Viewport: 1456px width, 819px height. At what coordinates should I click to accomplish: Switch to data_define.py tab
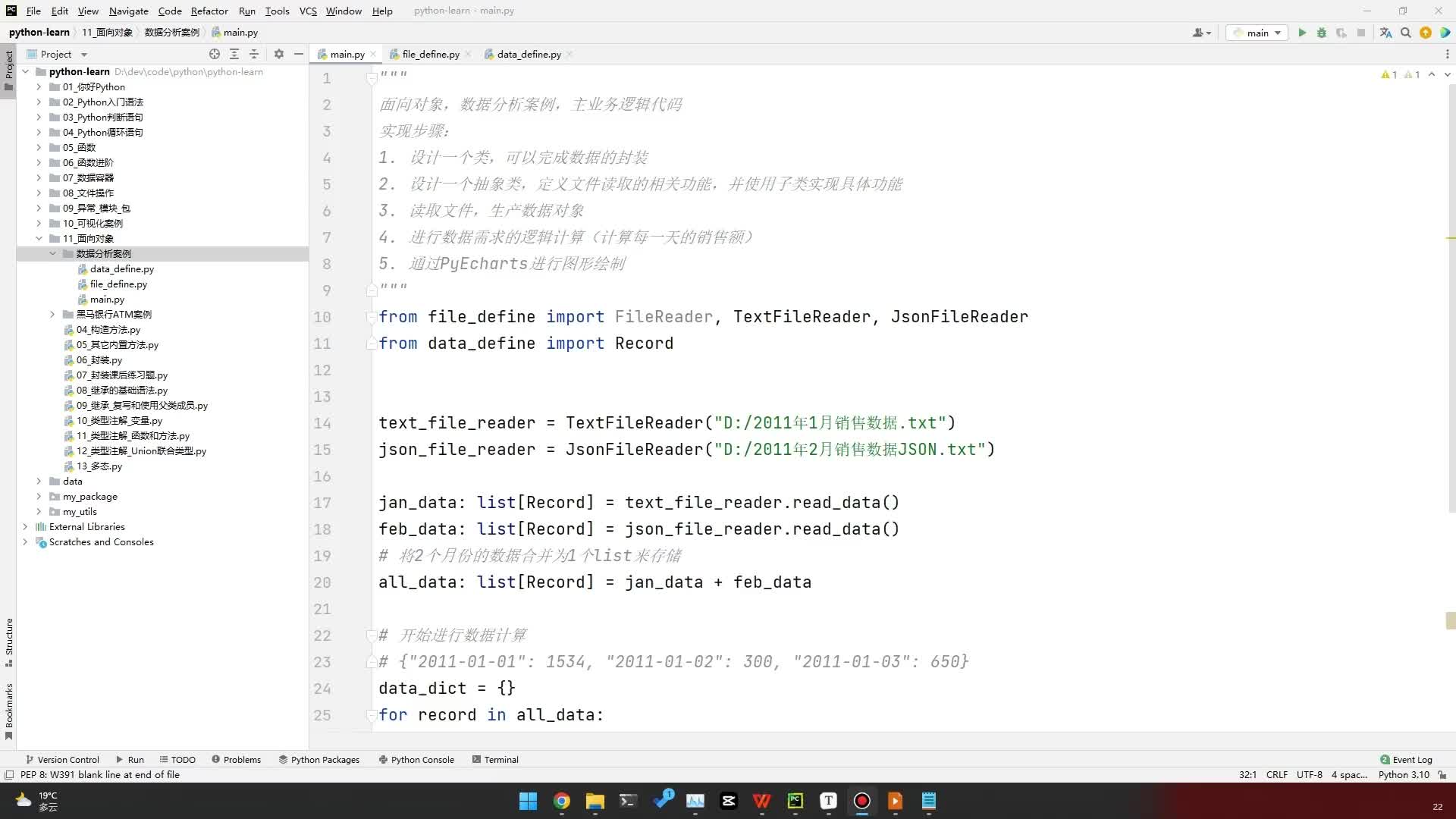529,54
